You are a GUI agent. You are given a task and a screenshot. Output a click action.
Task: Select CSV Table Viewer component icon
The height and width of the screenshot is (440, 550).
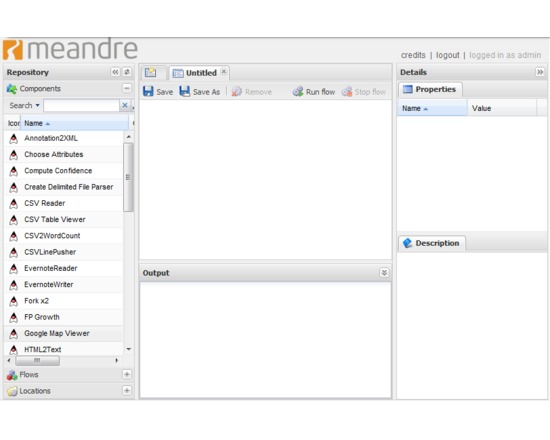pos(14,220)
